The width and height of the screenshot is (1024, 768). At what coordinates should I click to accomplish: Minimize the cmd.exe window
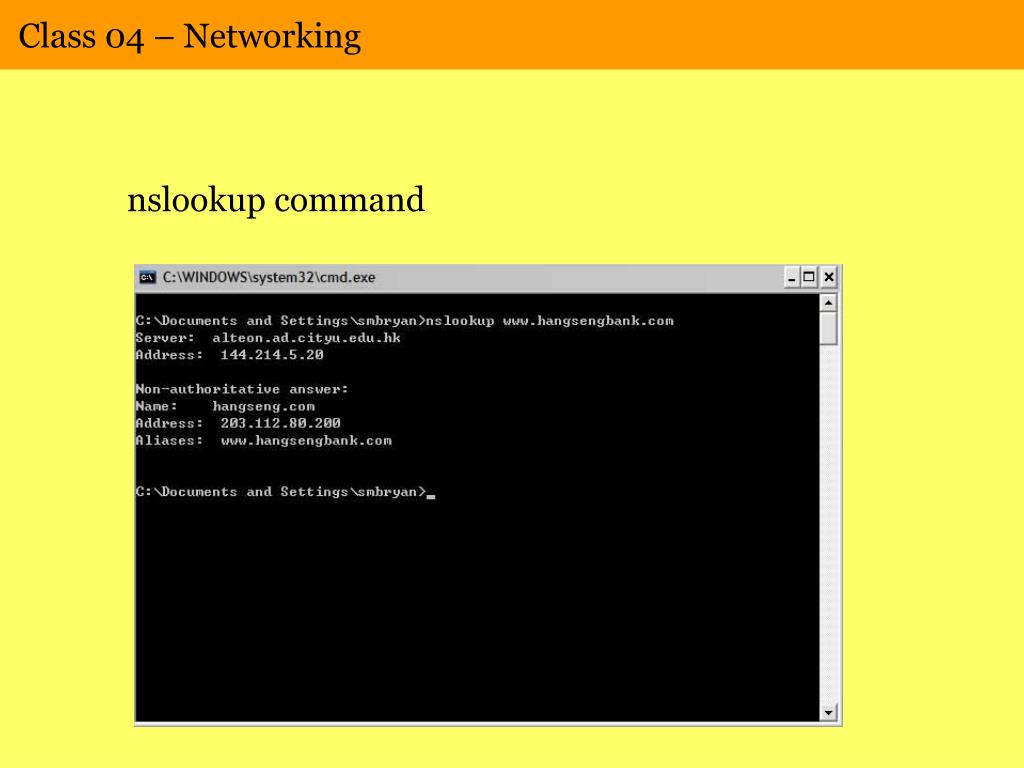pyautogui.click(x=792, y=278)
